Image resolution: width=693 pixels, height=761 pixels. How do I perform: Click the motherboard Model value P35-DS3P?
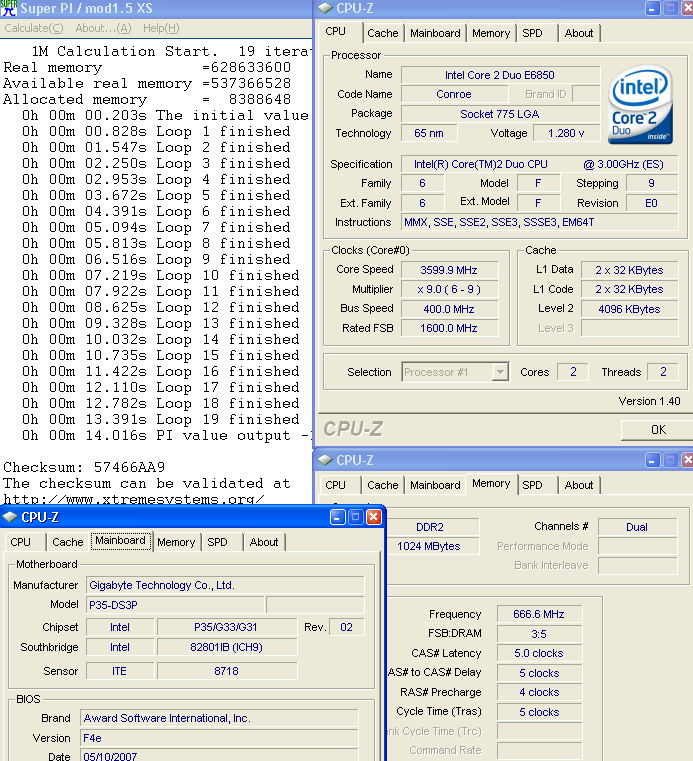tap(175, 605)
